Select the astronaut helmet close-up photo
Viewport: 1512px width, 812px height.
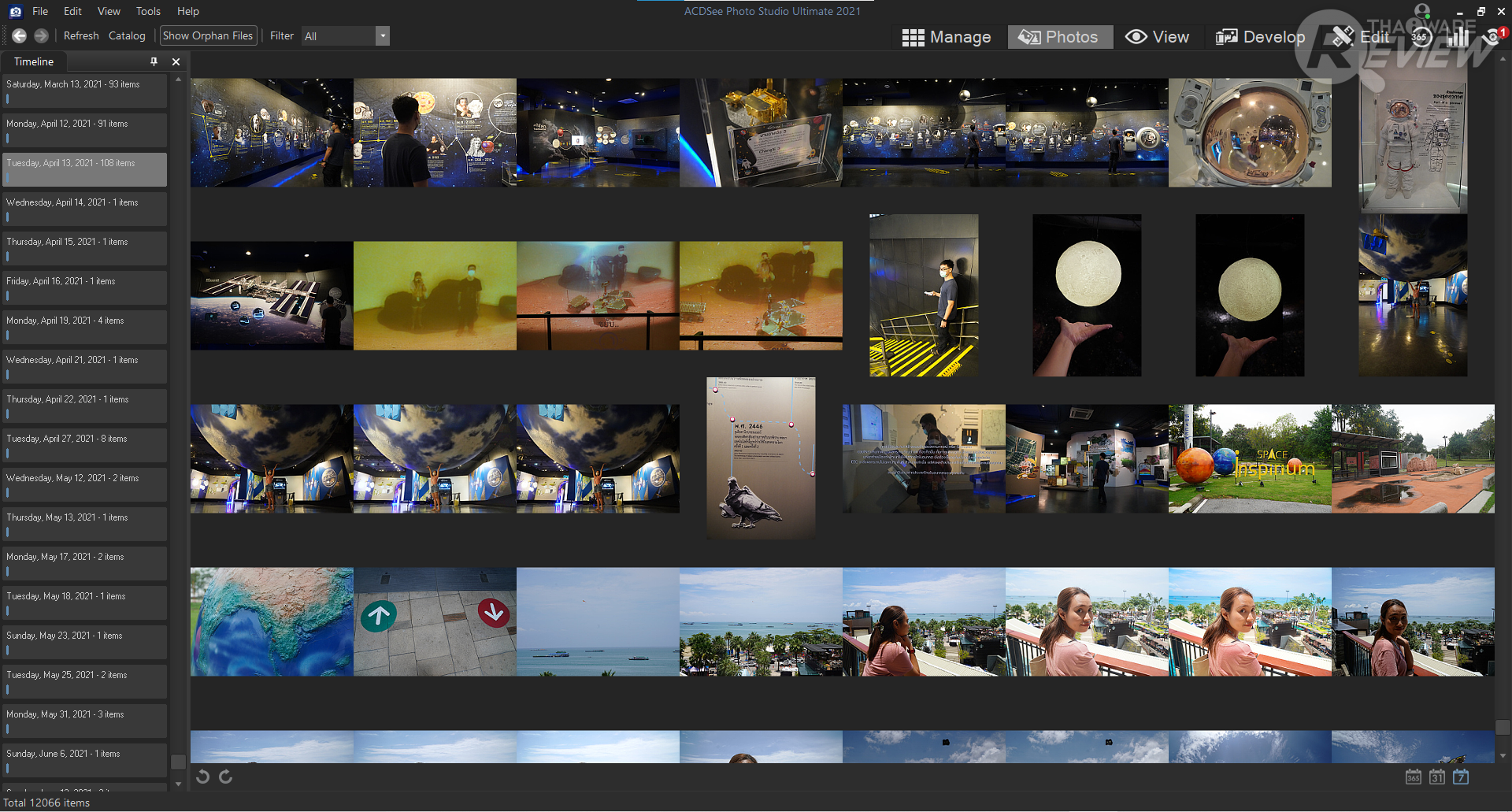1250,132
